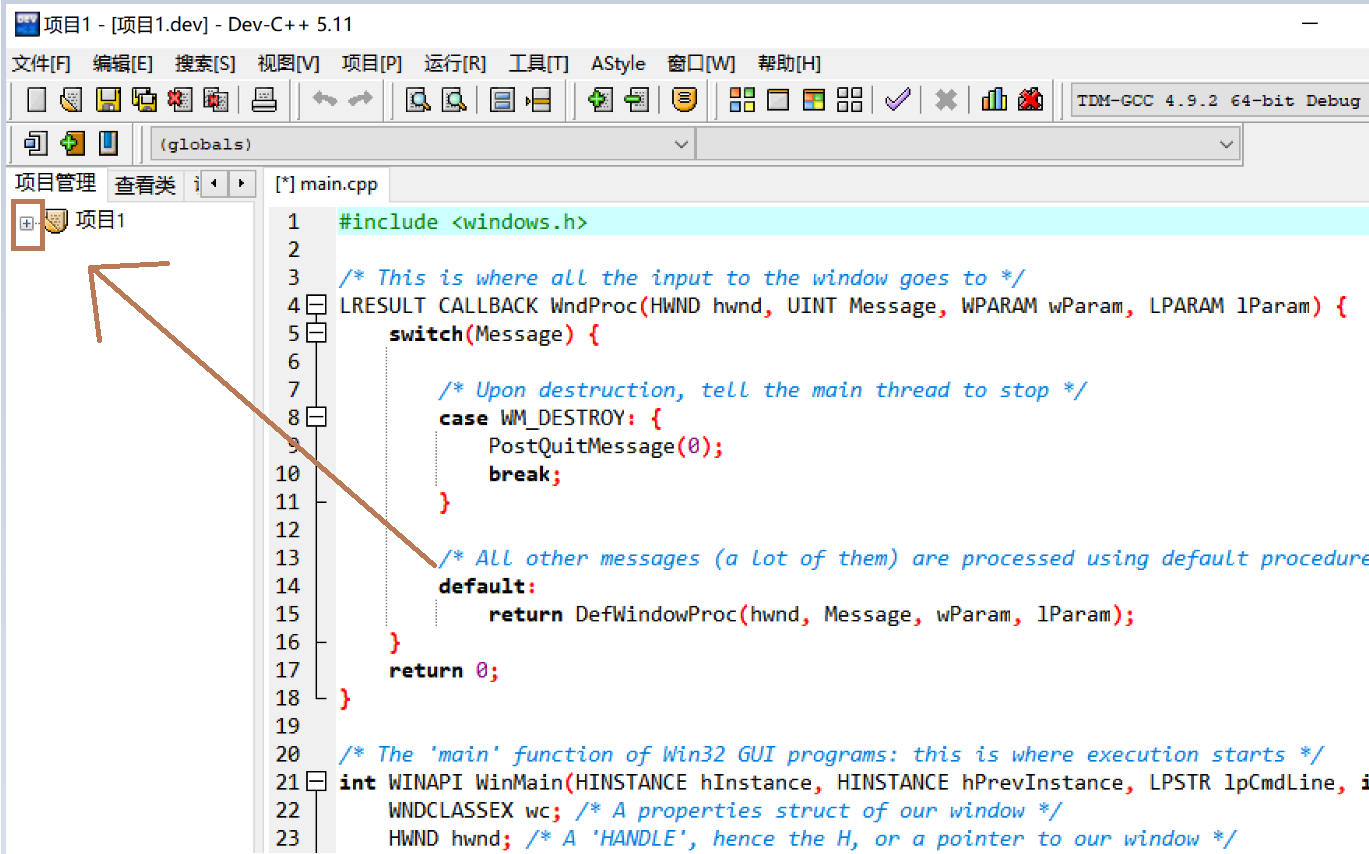Click left arrow of sidebar tab scroller
Viewport: 1369px width, 854px height.
pyautogui.click(x=215, y=184)
